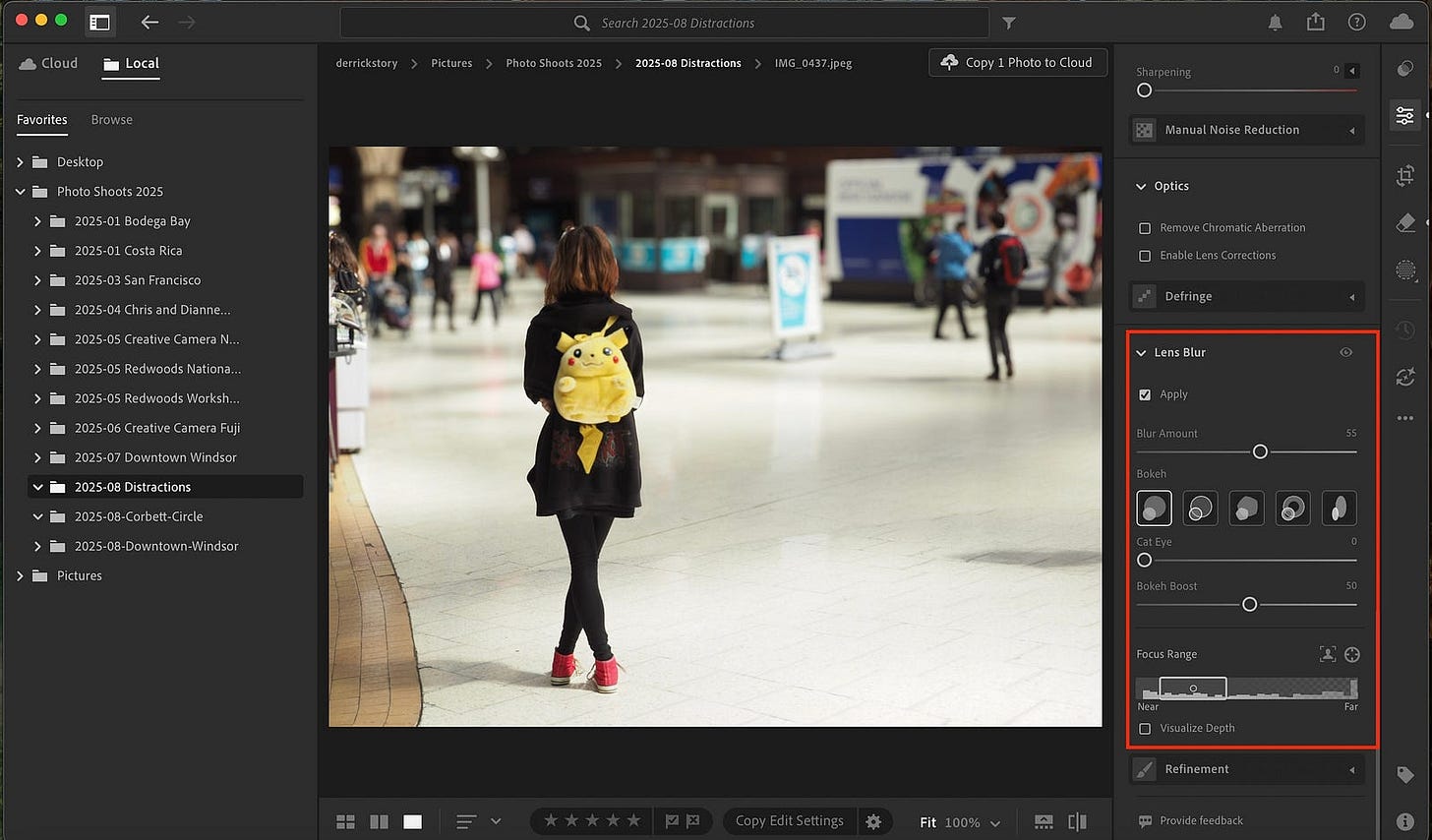
Task: Expand the Desktop folder
Action: coord(21,162)
